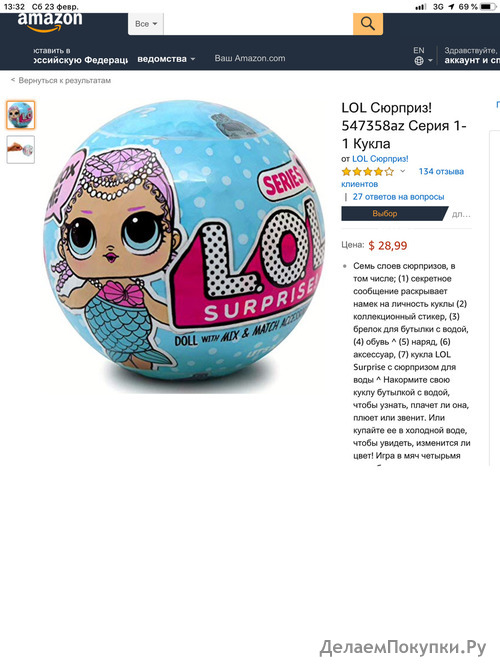500x666 pixels.
Task: Open the 27 ответов на вопросы link
Action: [398, 197]
